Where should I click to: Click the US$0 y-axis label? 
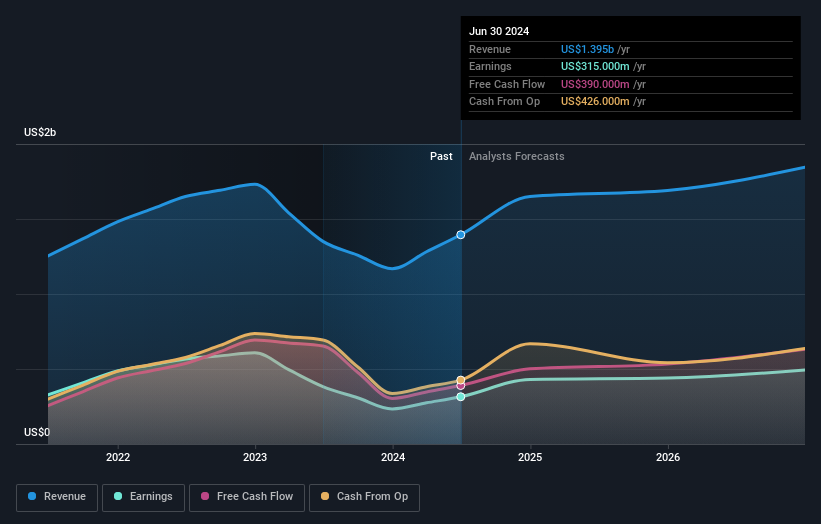[x=37, y=432]
